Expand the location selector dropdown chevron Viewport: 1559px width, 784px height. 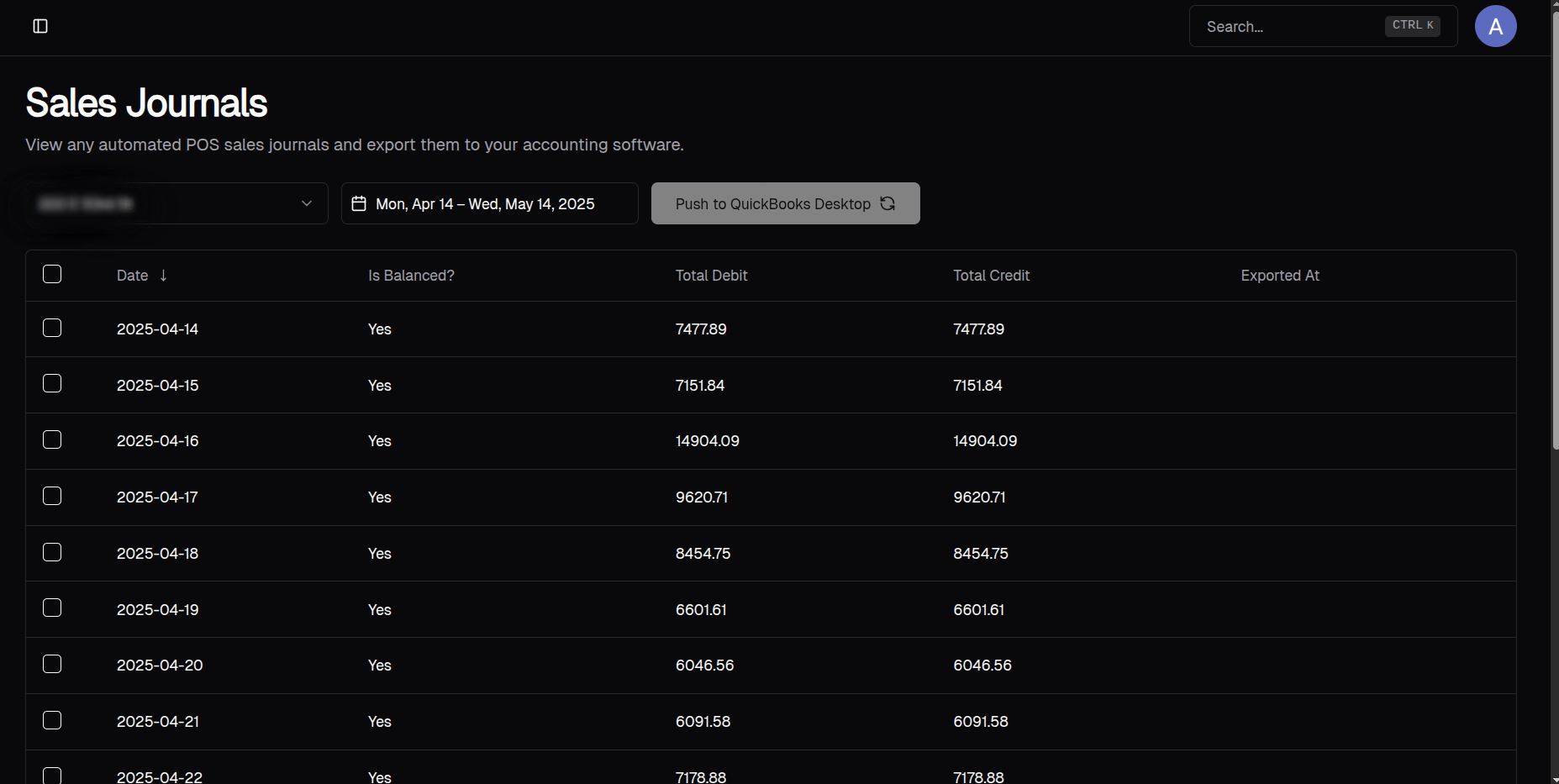[307, 203]
